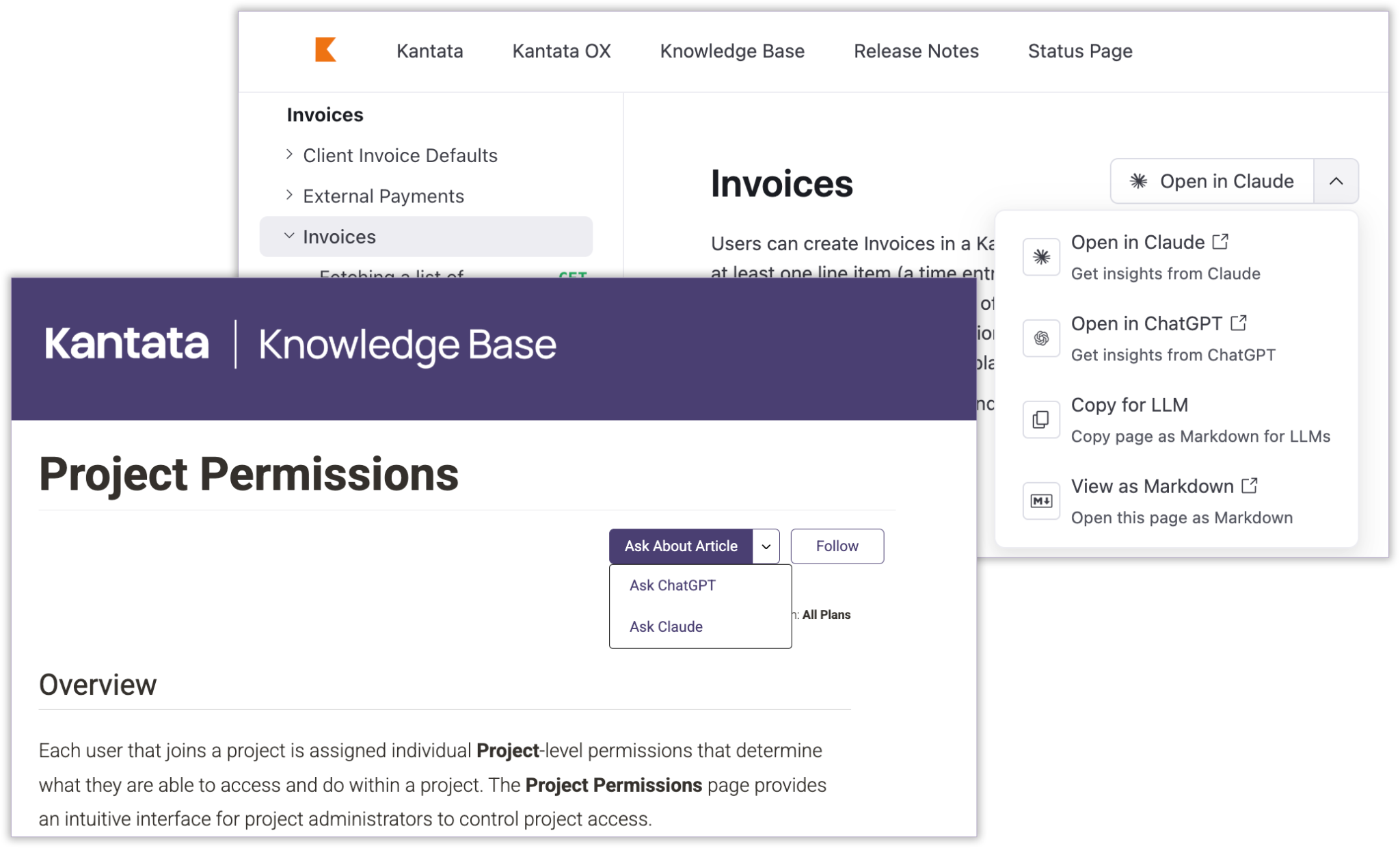This screenshot has height=848, width=1400.
Task: Open the Release Notes nav item
Action: point(916,51)
